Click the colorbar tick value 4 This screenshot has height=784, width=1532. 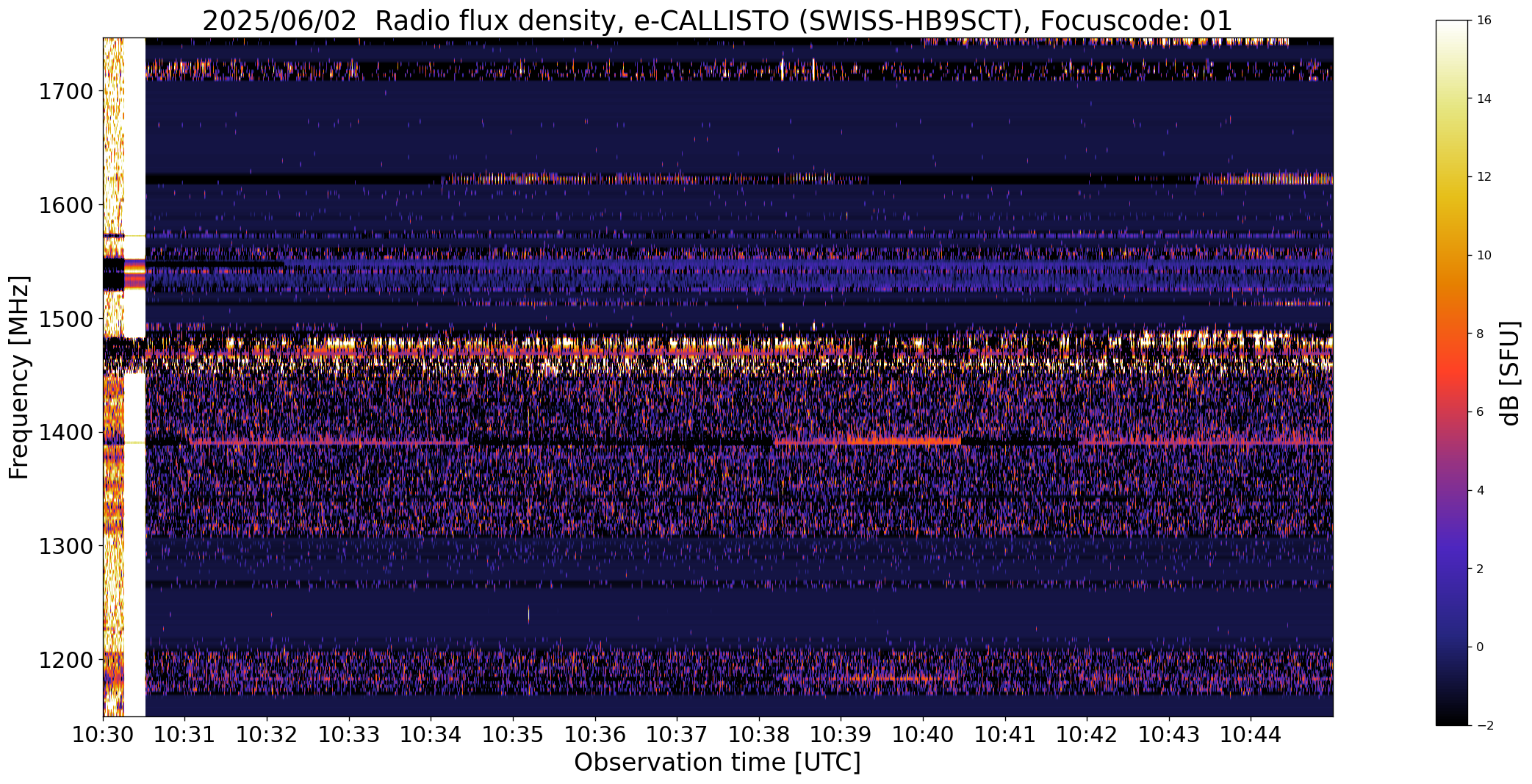1480,491
